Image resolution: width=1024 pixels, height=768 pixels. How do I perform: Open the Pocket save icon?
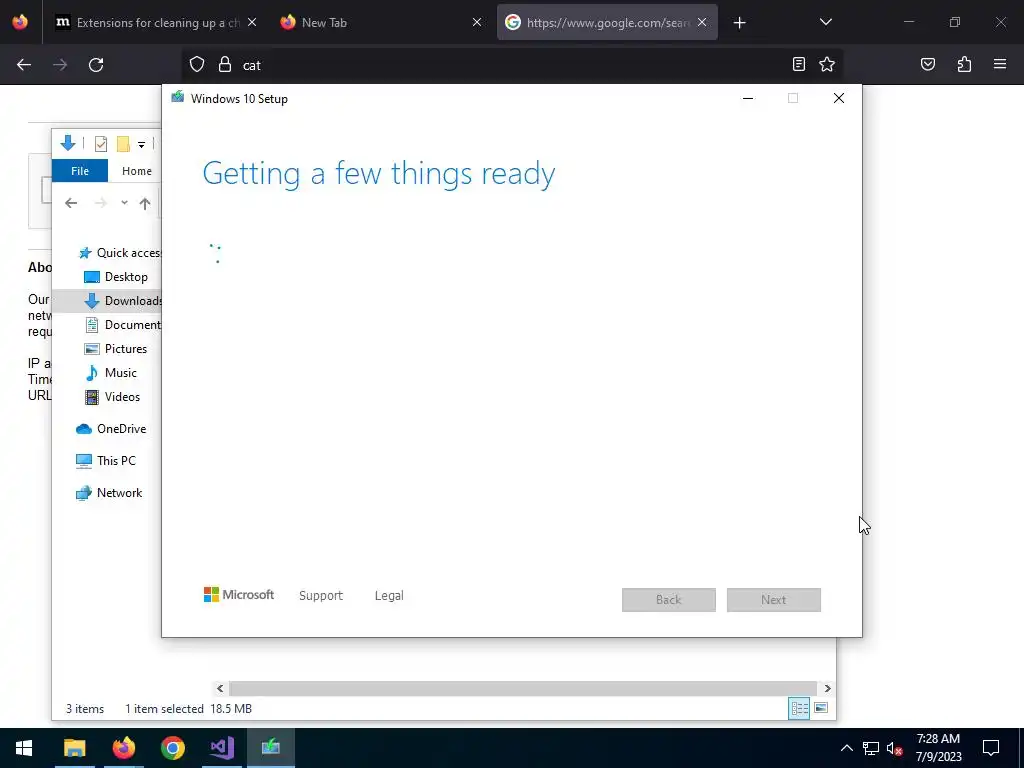(927, 64)
